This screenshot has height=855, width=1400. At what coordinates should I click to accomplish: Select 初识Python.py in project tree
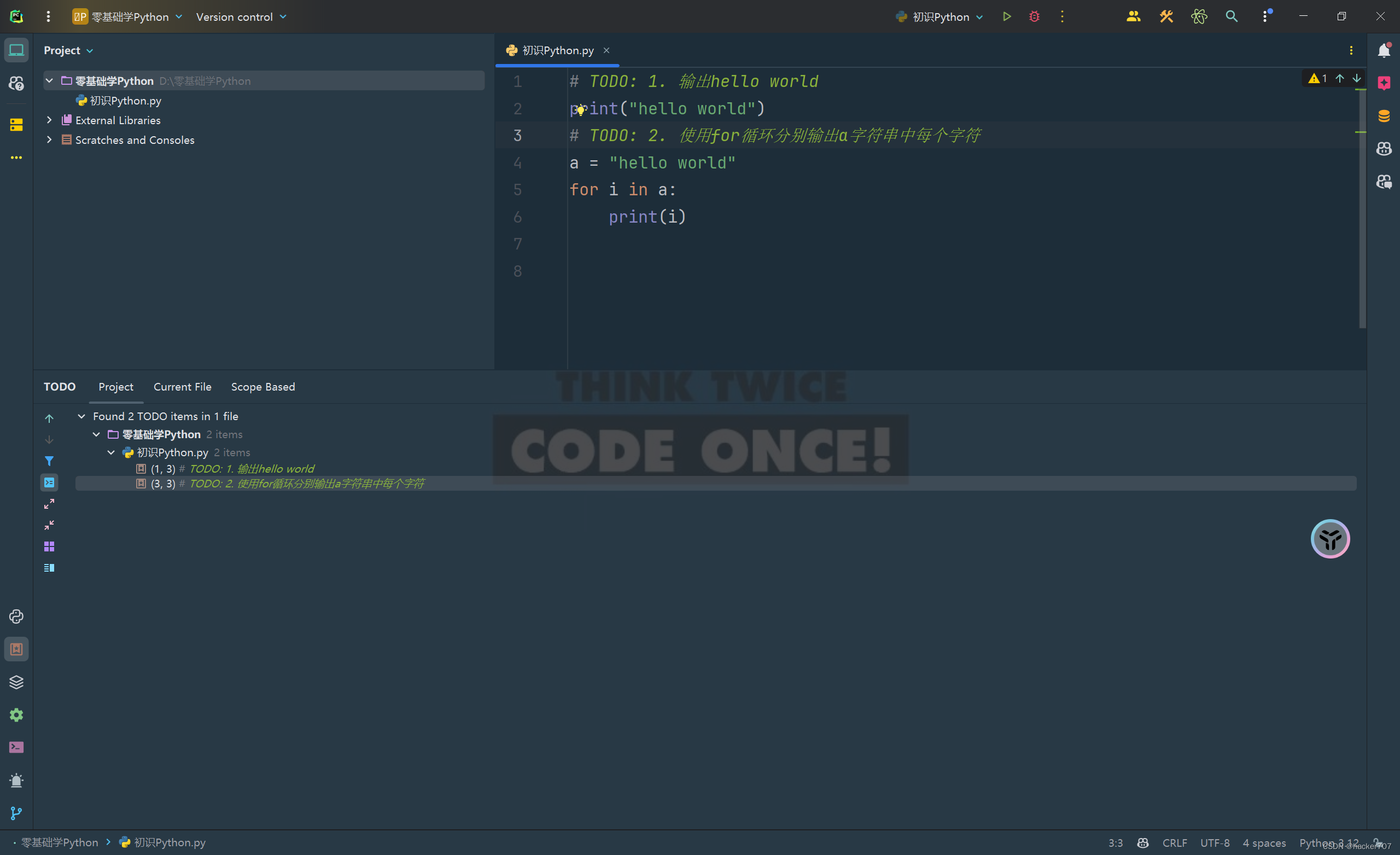[x=119, y=101]
